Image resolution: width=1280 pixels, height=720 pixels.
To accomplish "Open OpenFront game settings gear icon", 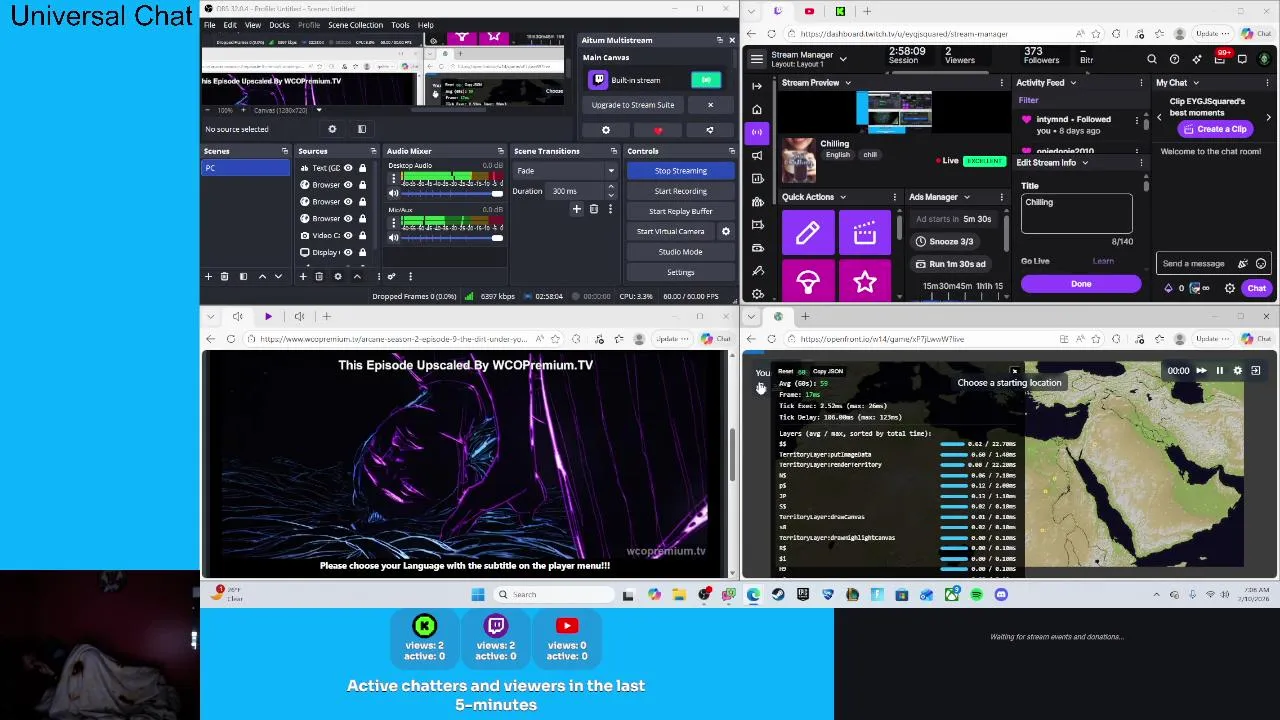I will (x=1237, y=371).
